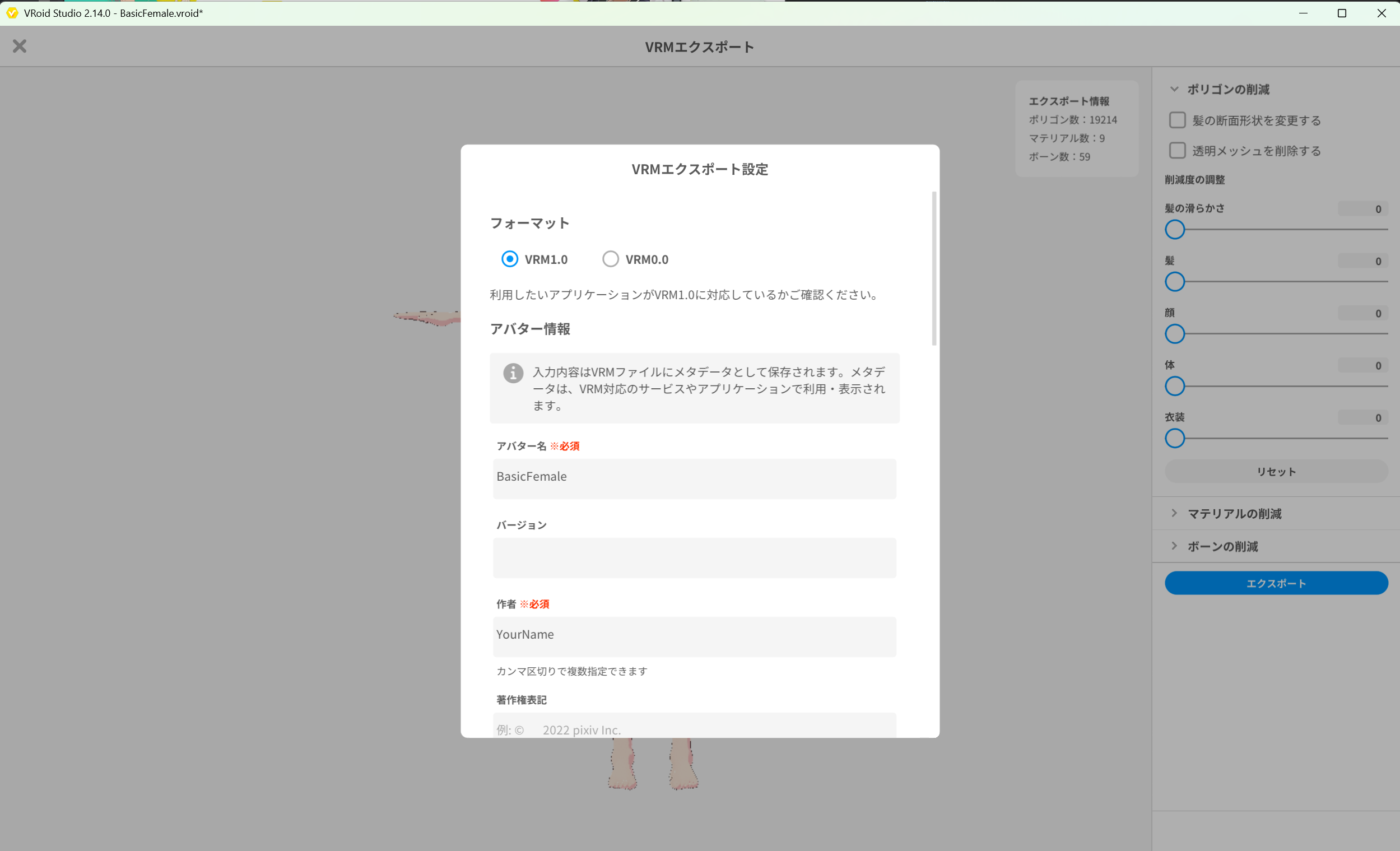
Task: Click the 髪 reduction slider handle
Action: tap(1175, 282)
